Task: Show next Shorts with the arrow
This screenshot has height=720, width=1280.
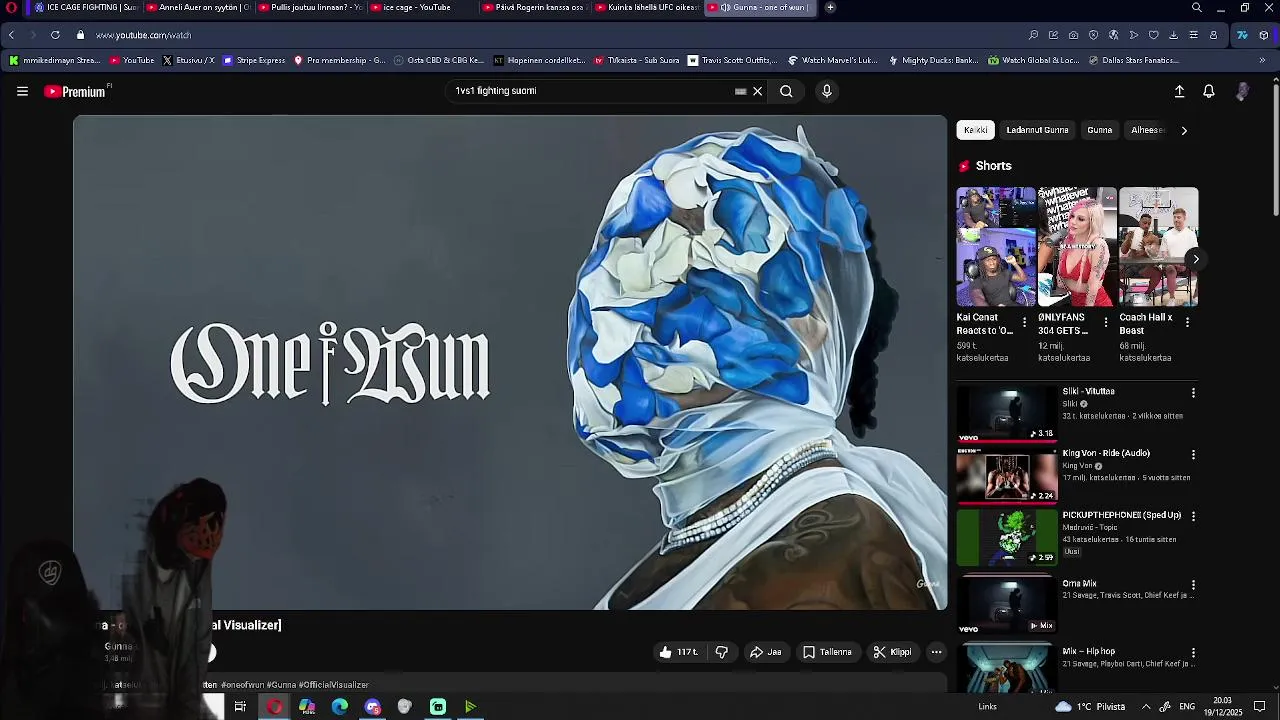Action: point(1195,259)
